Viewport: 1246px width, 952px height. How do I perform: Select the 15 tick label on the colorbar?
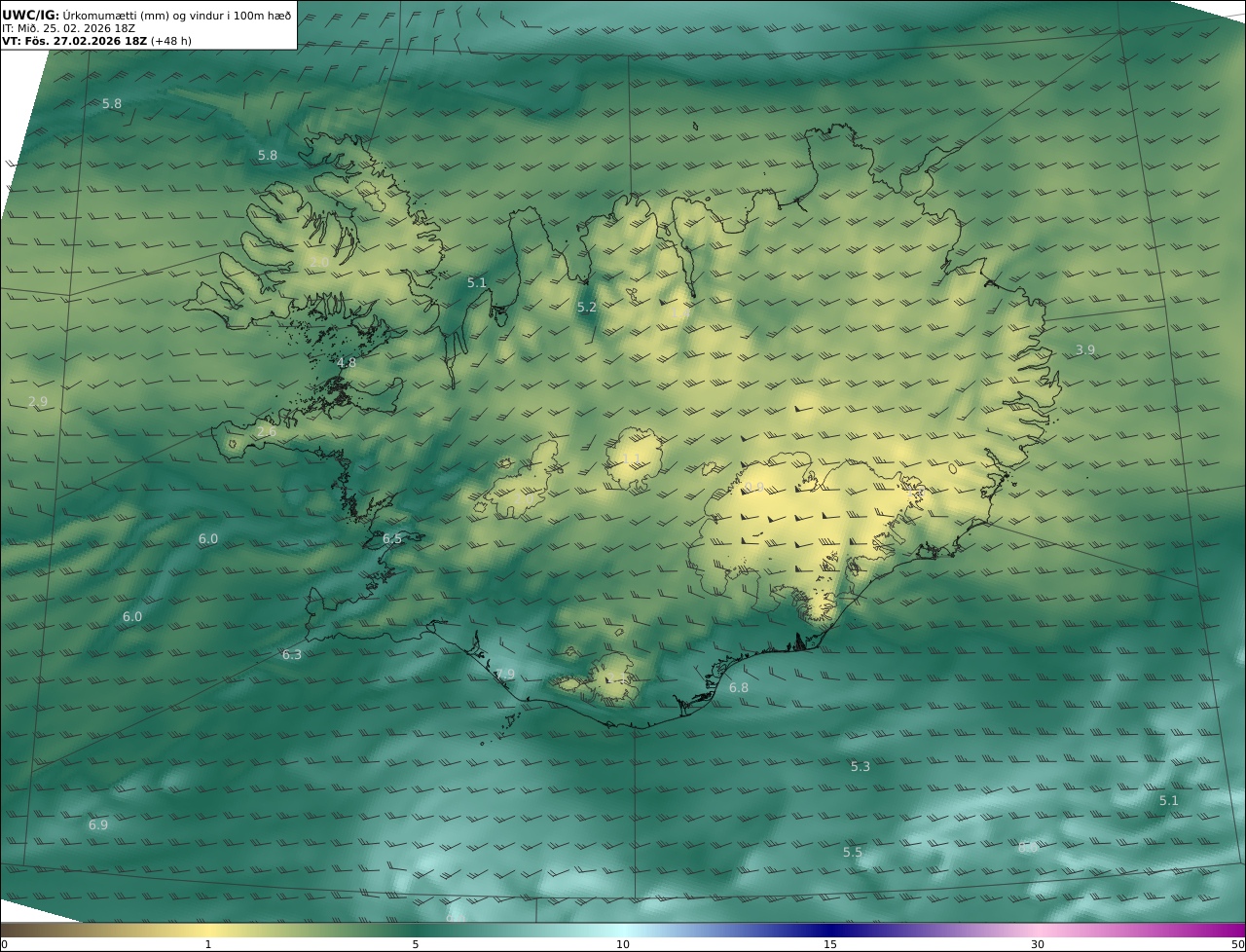click(829, 944)
